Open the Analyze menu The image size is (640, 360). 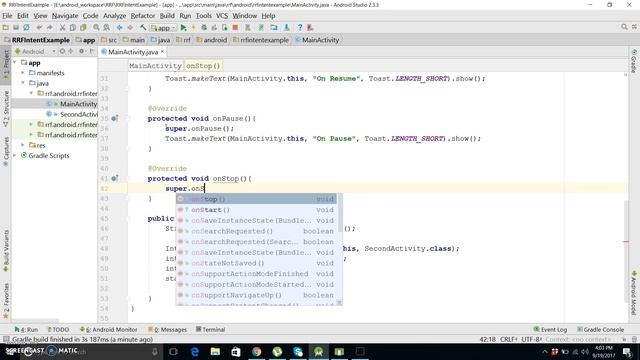point(114,16)
